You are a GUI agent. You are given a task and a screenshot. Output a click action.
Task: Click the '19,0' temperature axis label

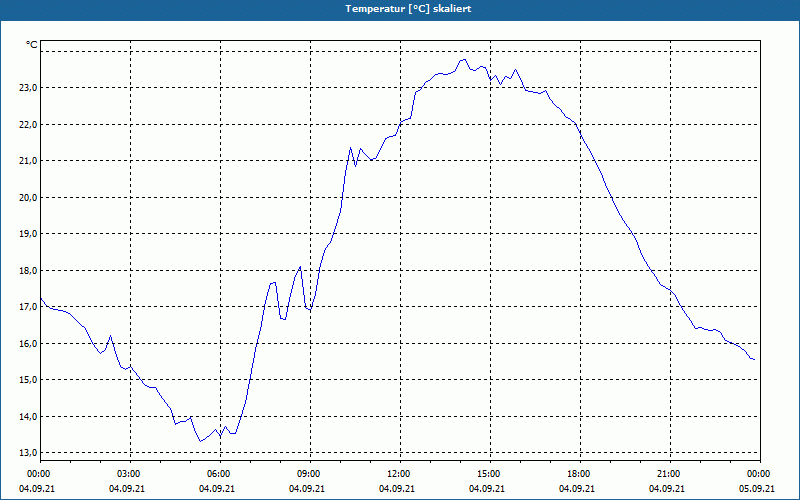(29, 234)
